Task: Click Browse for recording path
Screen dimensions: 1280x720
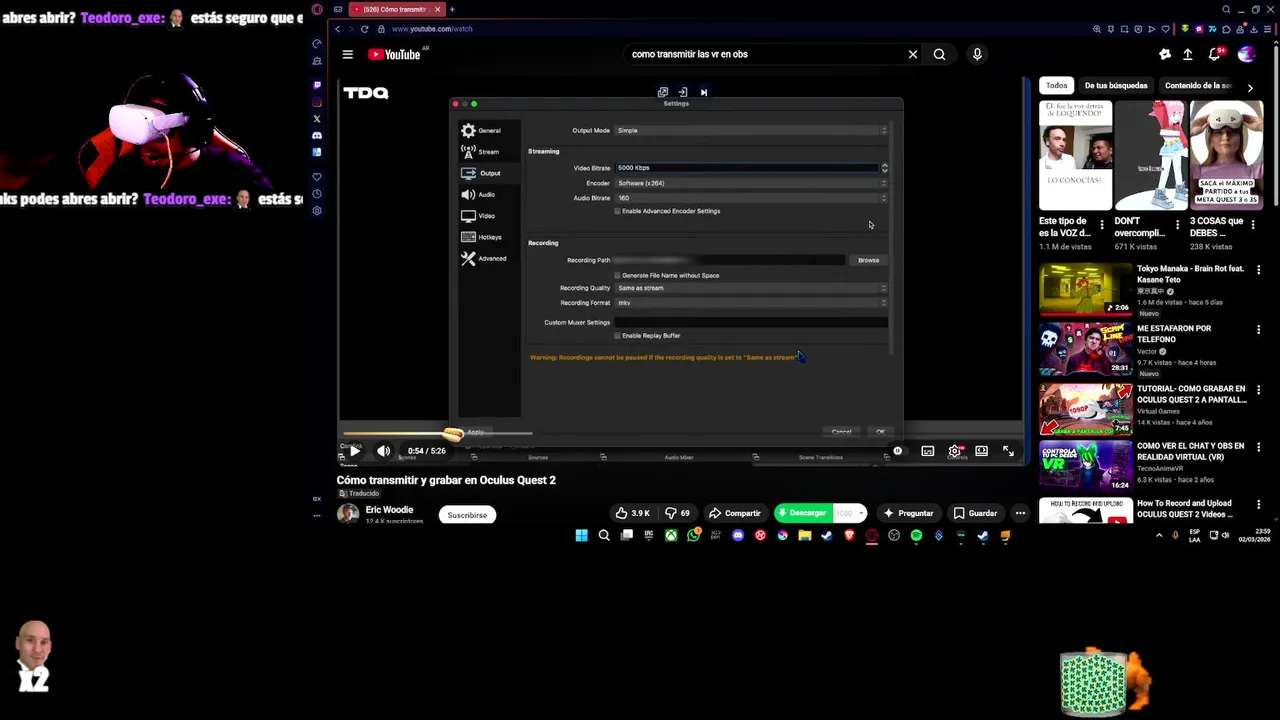Action: [x=868, y=260]
